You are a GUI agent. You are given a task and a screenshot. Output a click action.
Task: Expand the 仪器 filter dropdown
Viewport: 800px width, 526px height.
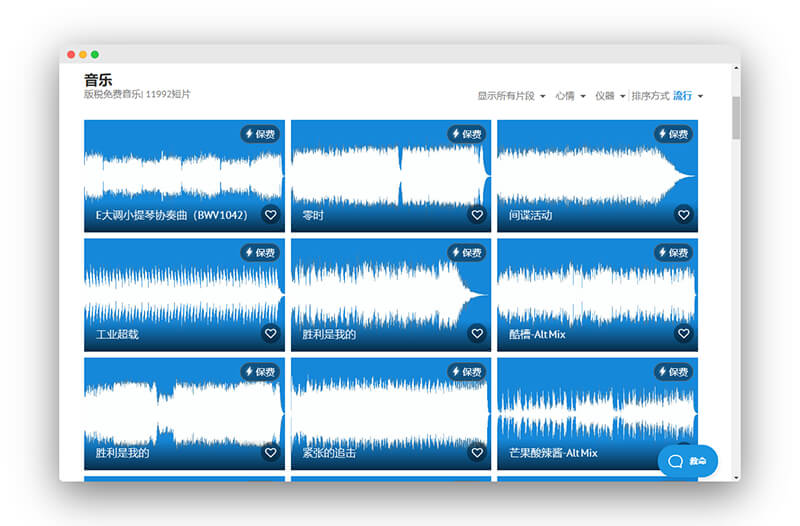click(x=610, y=96)
